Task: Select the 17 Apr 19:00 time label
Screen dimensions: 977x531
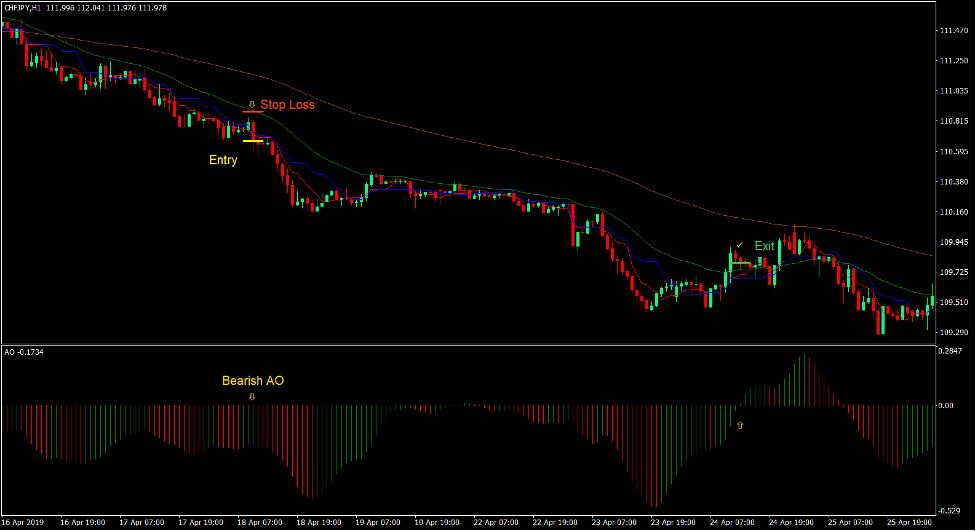Action: 201,522
